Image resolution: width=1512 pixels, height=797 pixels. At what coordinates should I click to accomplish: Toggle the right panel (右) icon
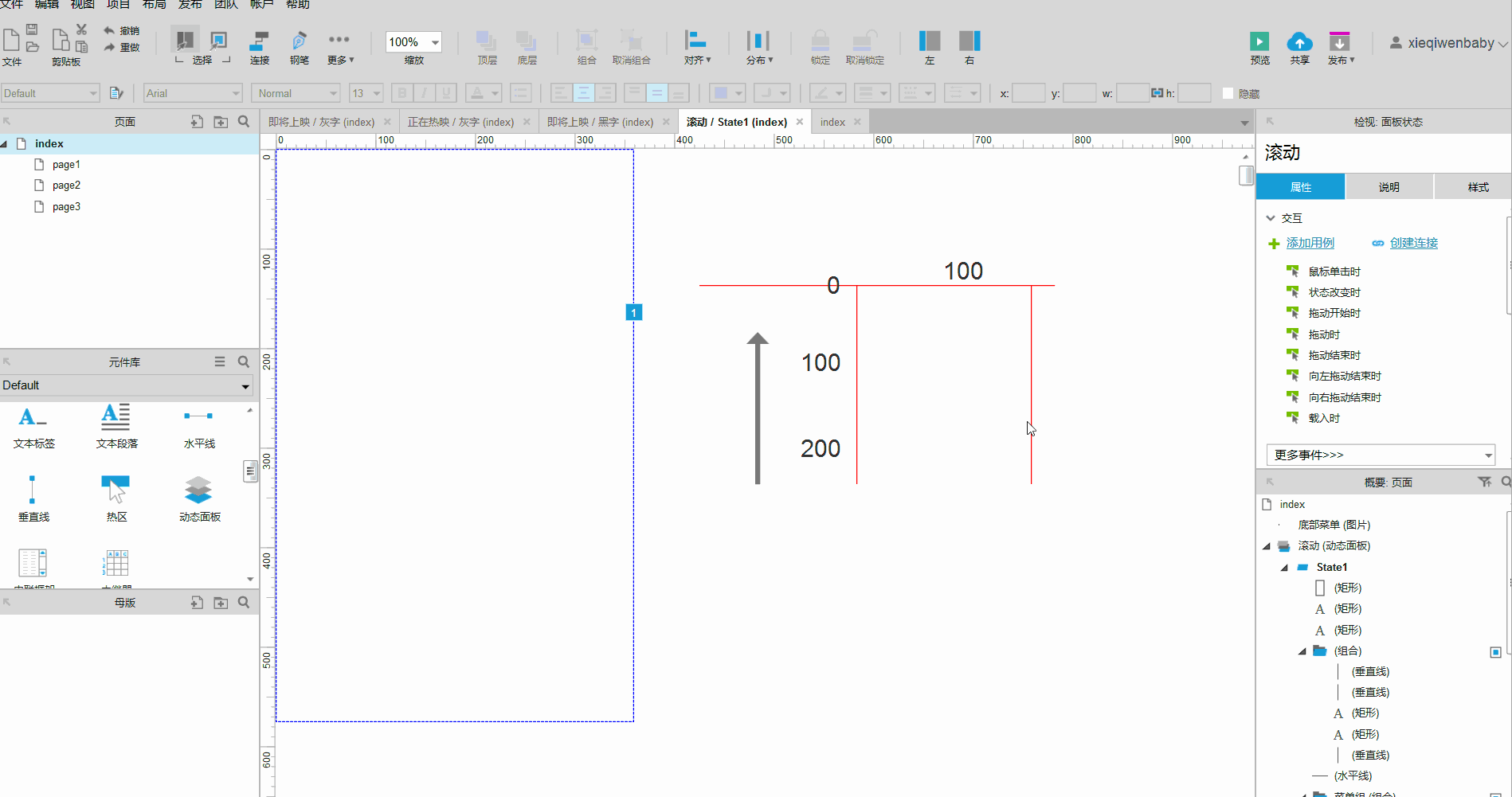[969, 41]
